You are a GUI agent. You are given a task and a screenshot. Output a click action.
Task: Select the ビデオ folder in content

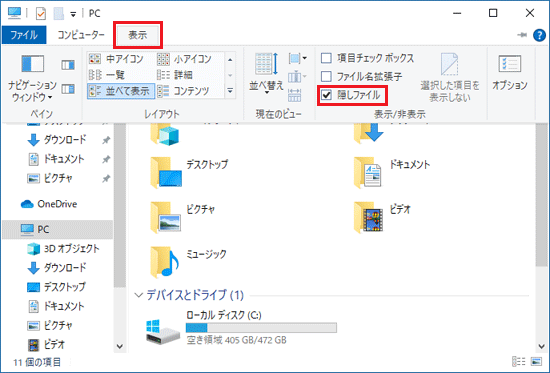coord(382,218)
